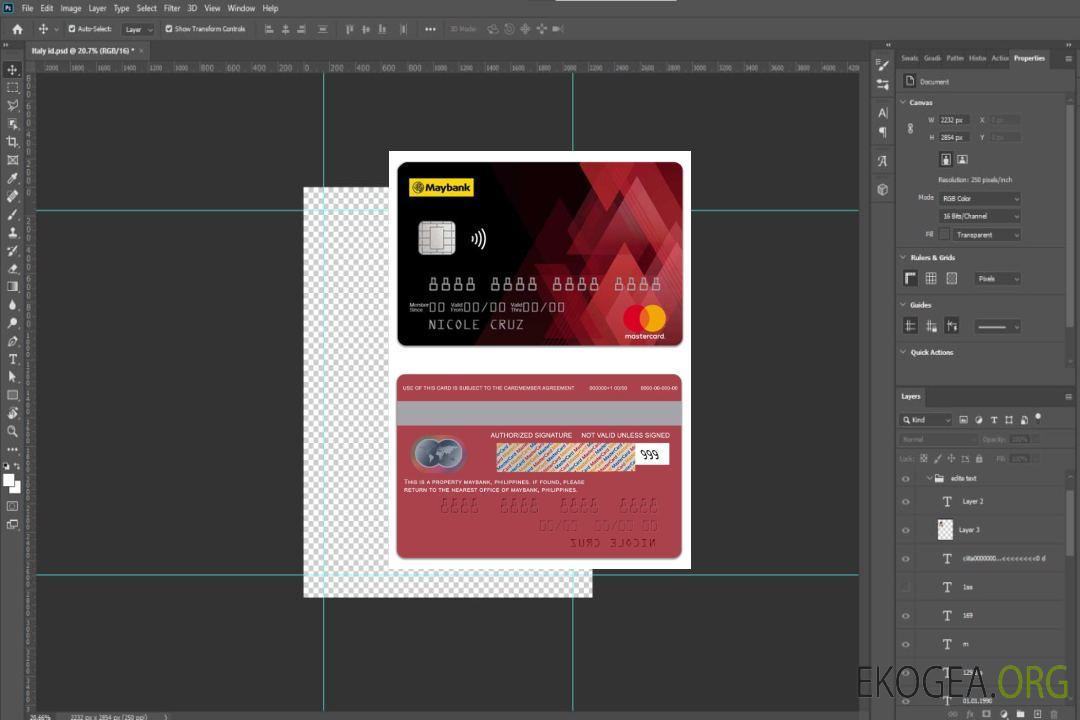Switch to the Actions panel tab
This screenshot has width=1080, height=720.
coord(999,59)
